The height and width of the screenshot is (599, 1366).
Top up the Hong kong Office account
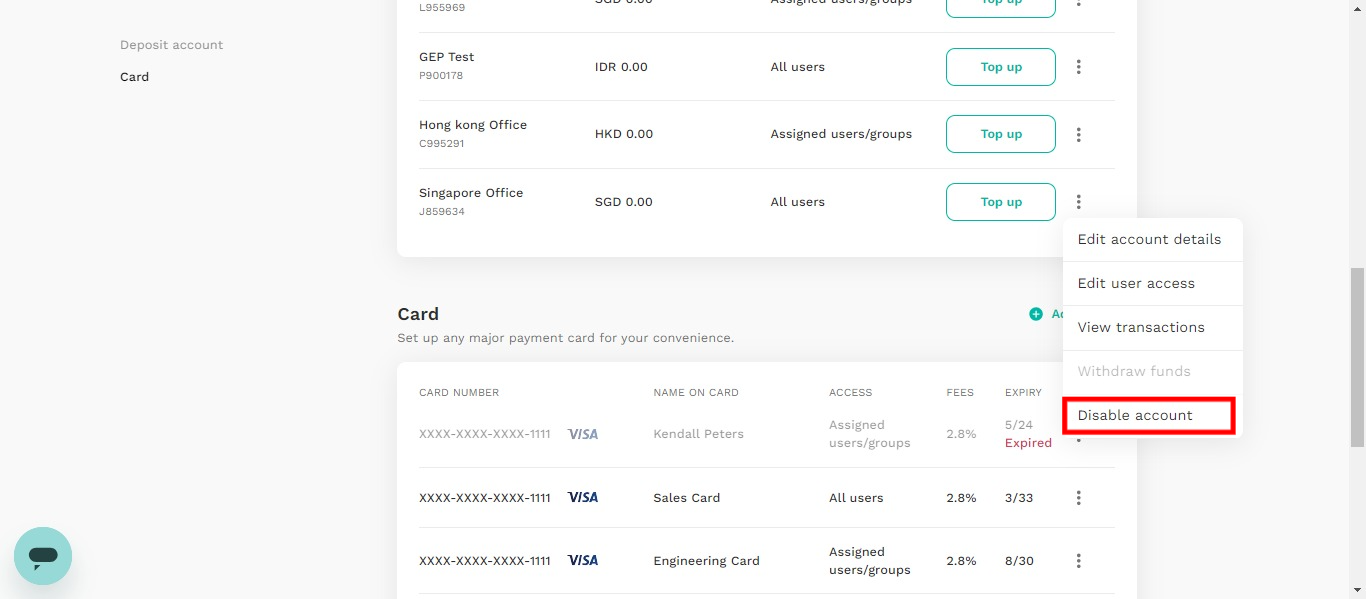tap(1001, 134)
